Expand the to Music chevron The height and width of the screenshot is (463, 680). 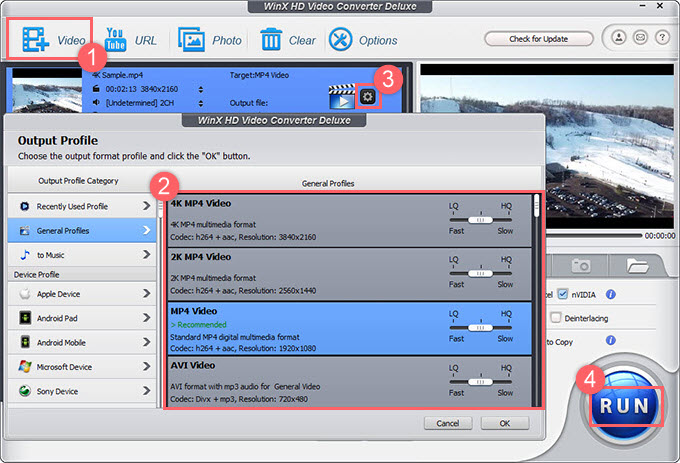click(147, 254)
